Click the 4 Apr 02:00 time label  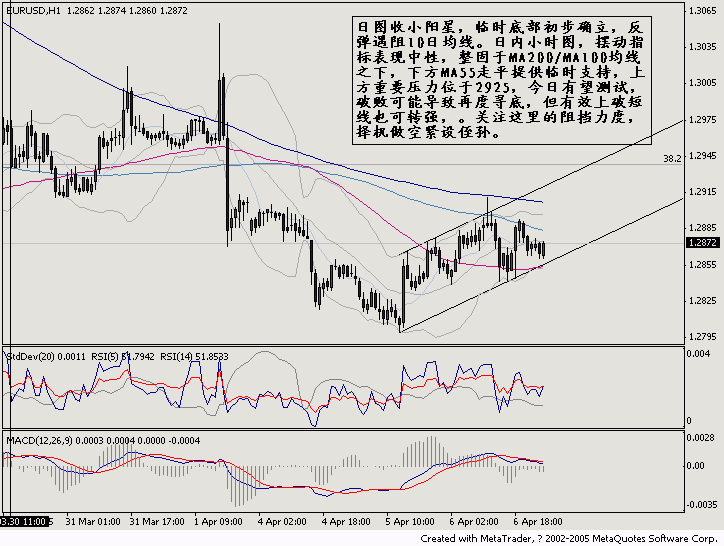coord(282,522)
